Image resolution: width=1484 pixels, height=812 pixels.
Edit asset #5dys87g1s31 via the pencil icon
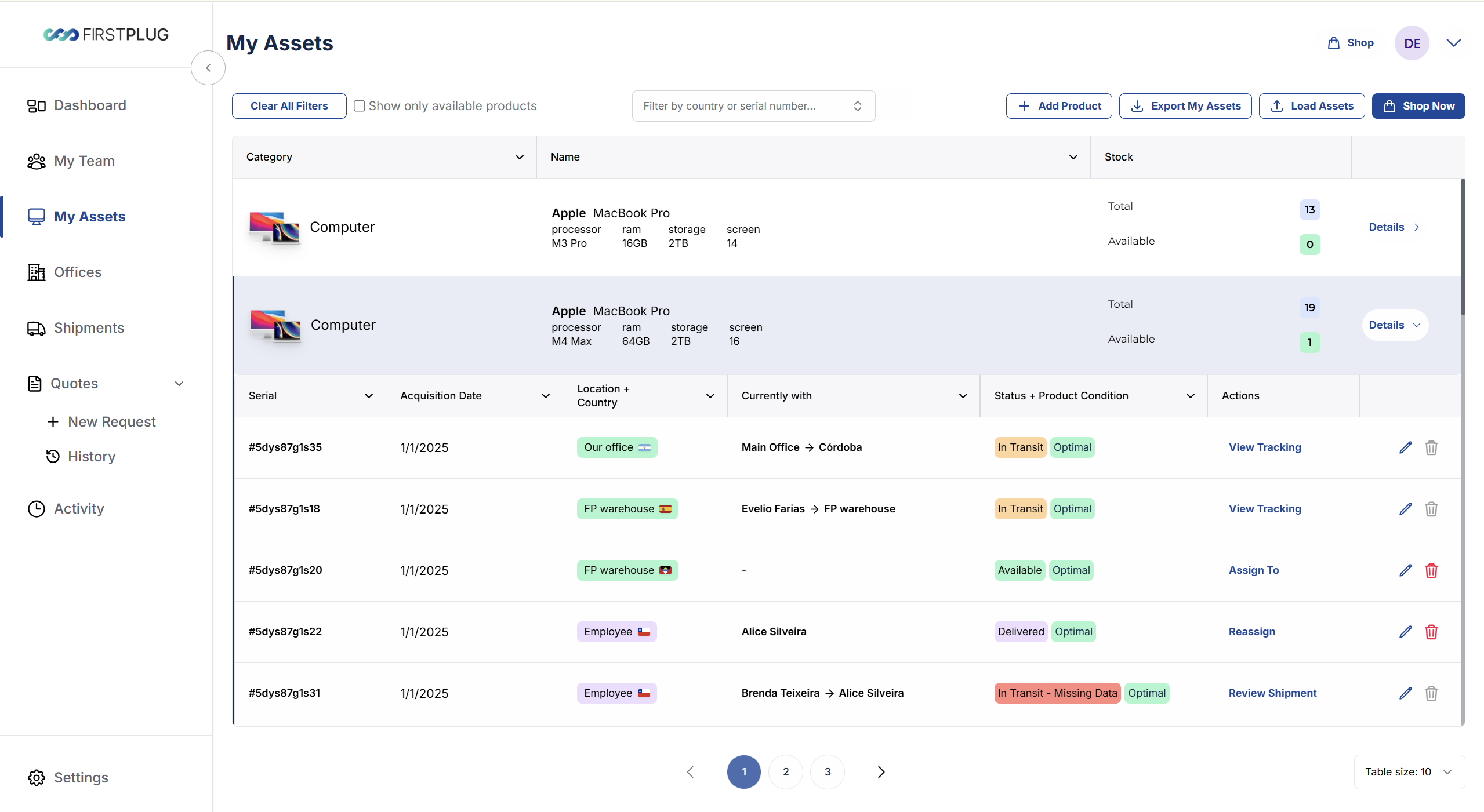1405,693
